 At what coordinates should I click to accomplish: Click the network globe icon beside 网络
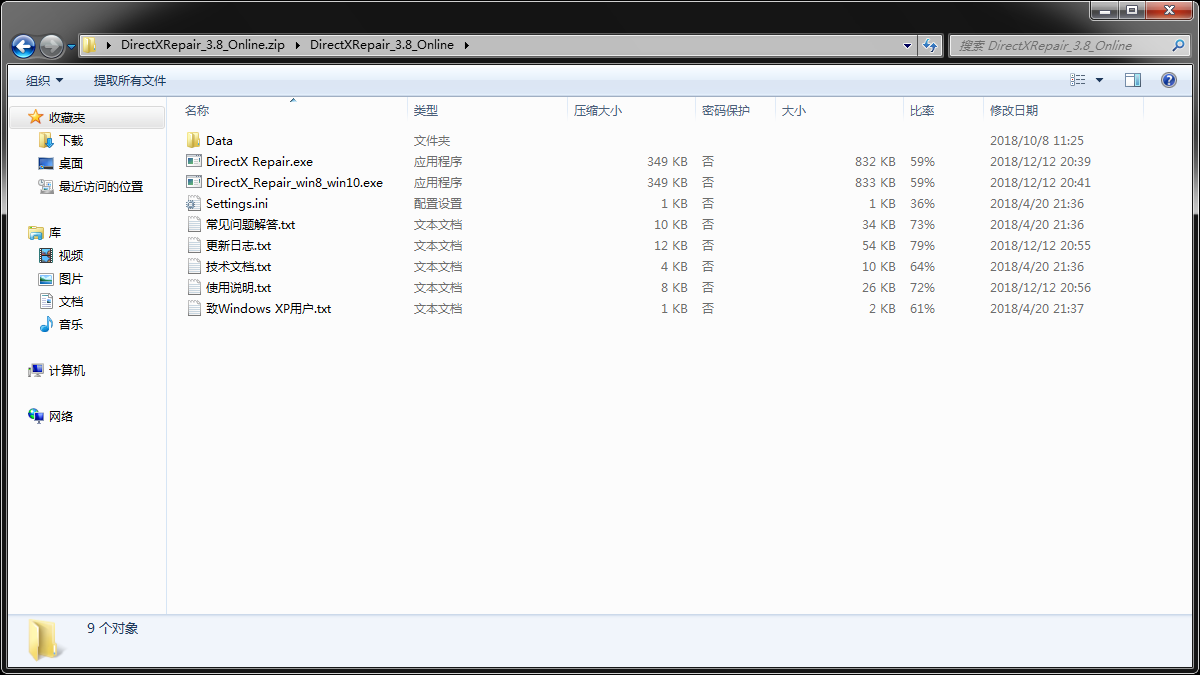[x=36, y=416]
